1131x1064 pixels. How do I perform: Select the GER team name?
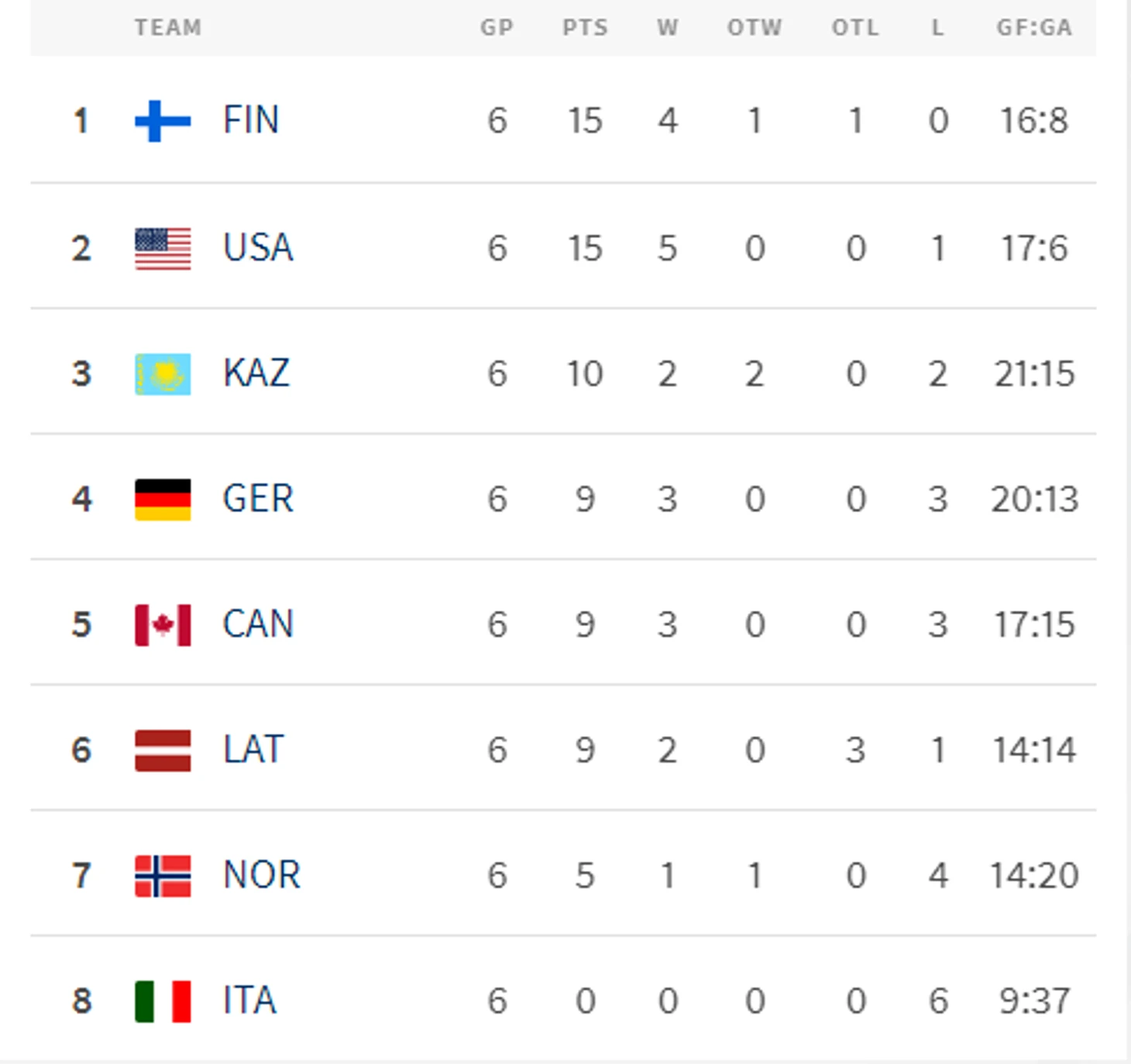[x=258, y=498]
